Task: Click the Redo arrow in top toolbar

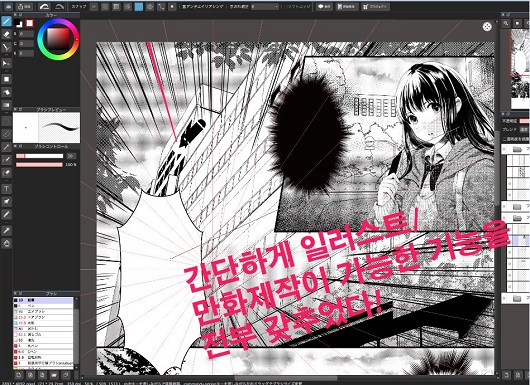Action: tap(59, 6)
